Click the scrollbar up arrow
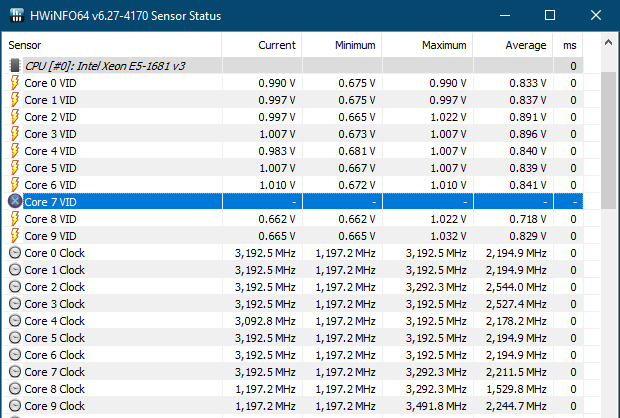The height and width of the screenshot is (418, 620). (x=609, y=45)
